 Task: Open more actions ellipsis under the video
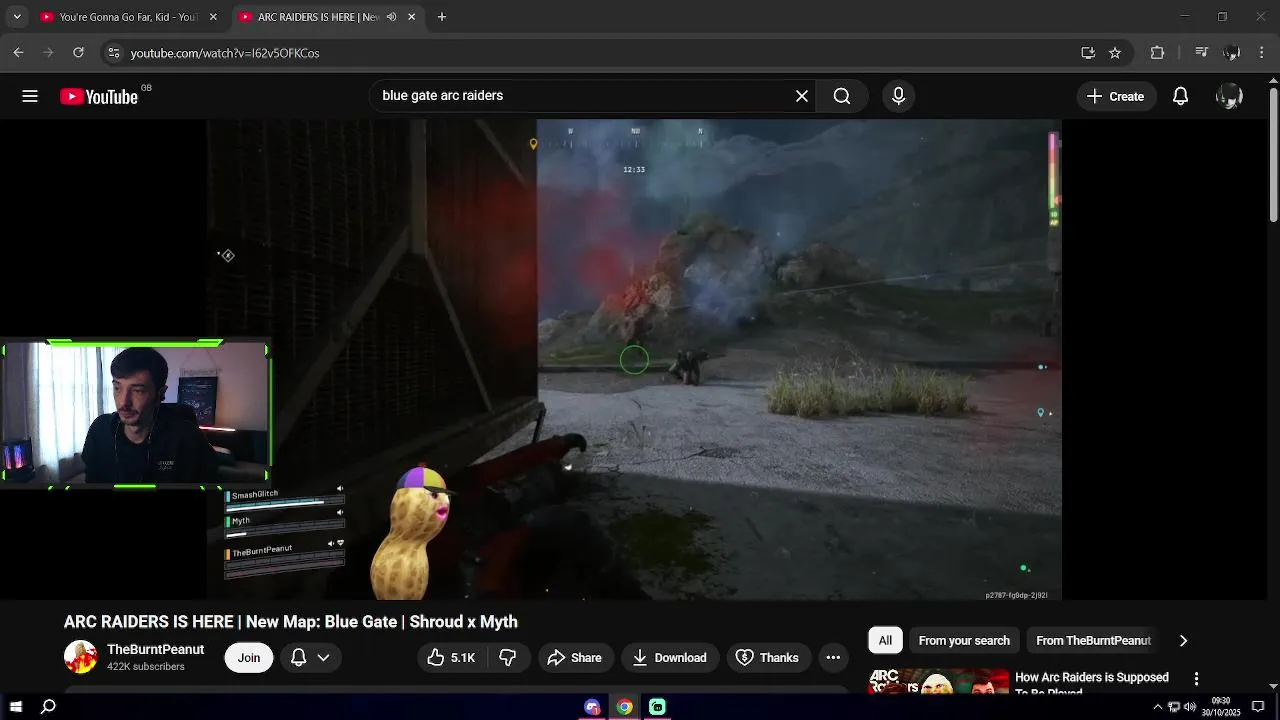(833, 658)
